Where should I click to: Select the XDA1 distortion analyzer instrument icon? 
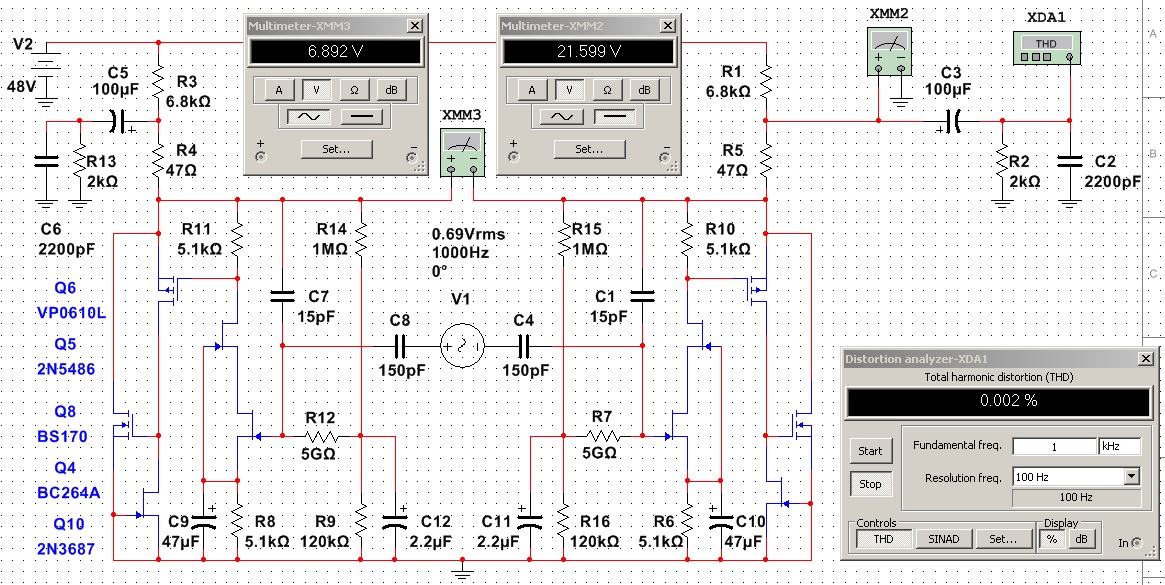click(x=1046, y=48)
